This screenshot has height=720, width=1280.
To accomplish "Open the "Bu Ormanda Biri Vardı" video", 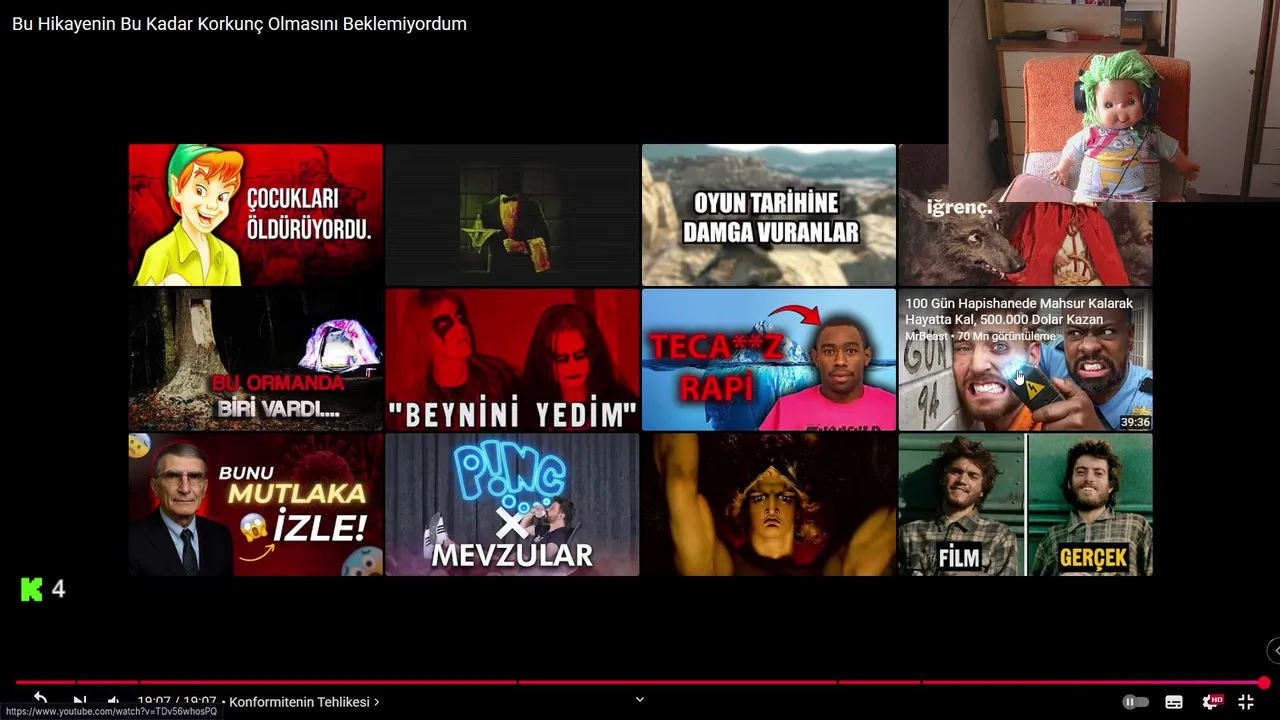I will pos(255,360).
